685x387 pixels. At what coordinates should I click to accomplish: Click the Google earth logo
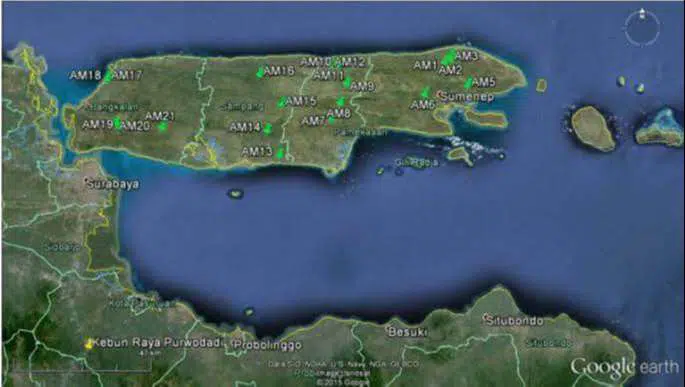[625, 368]
